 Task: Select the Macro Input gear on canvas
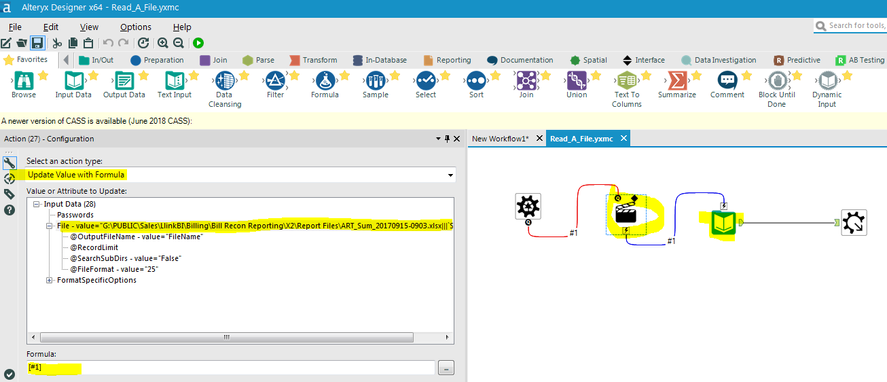tap(528, 206)
